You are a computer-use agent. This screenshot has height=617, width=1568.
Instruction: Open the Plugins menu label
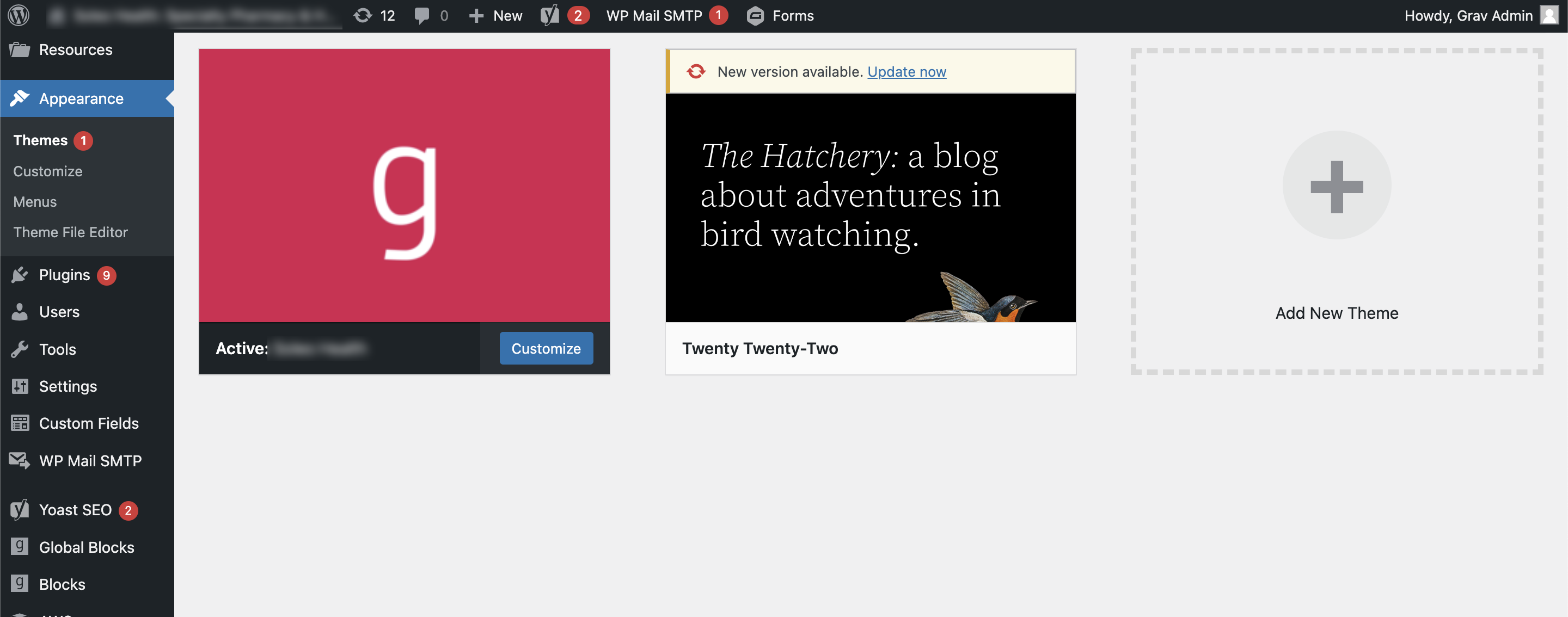(x=65, y=275)
